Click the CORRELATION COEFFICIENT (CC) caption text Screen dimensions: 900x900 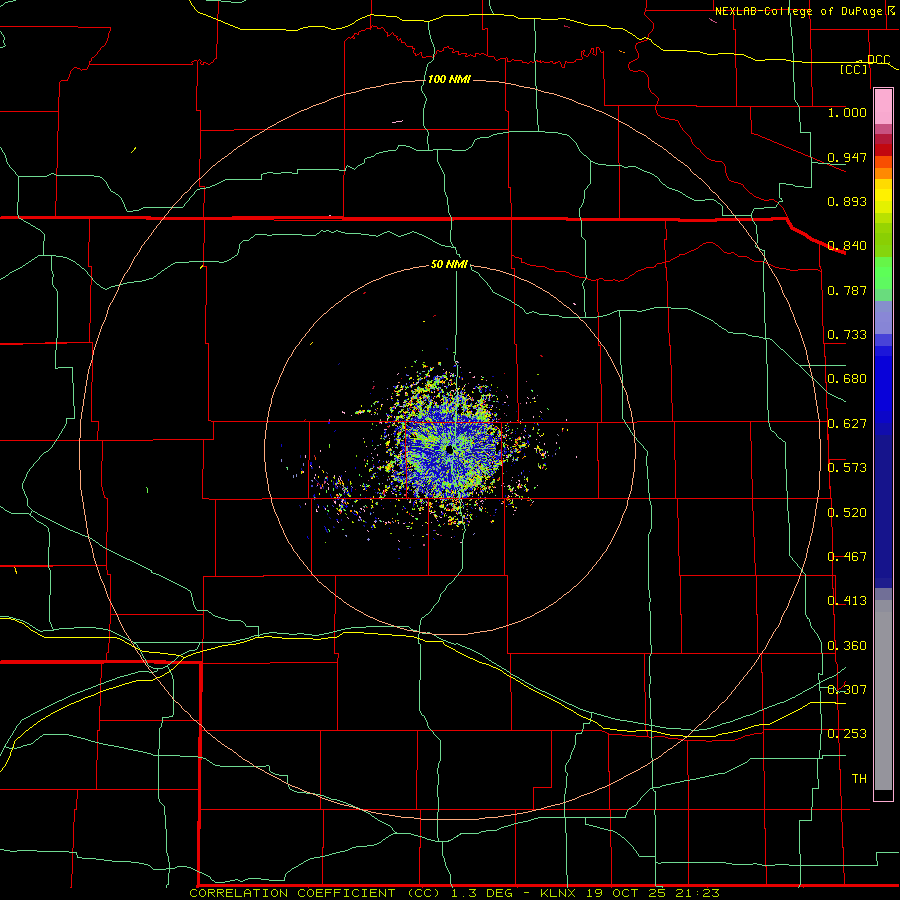(315, 893)
